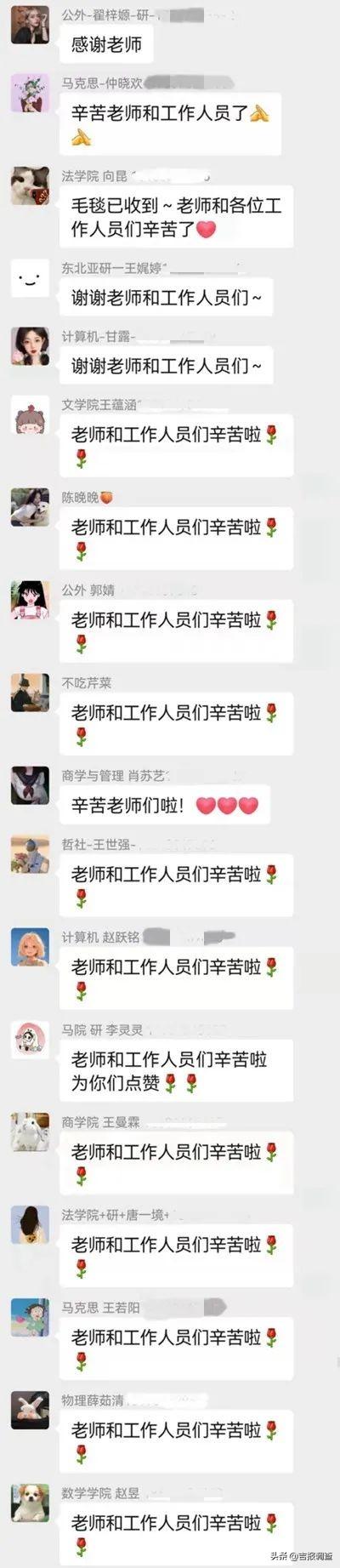340x1568 pixels.
Task: Open avatar for 计算机 赵跃铭
Action: 30,946
